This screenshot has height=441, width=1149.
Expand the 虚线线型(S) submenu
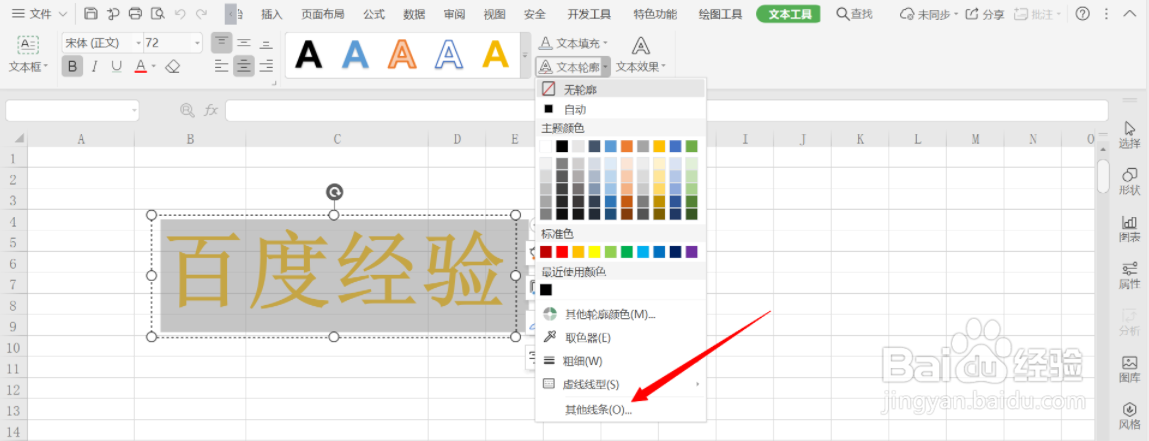pyautogui.click(x=621, y=384)
